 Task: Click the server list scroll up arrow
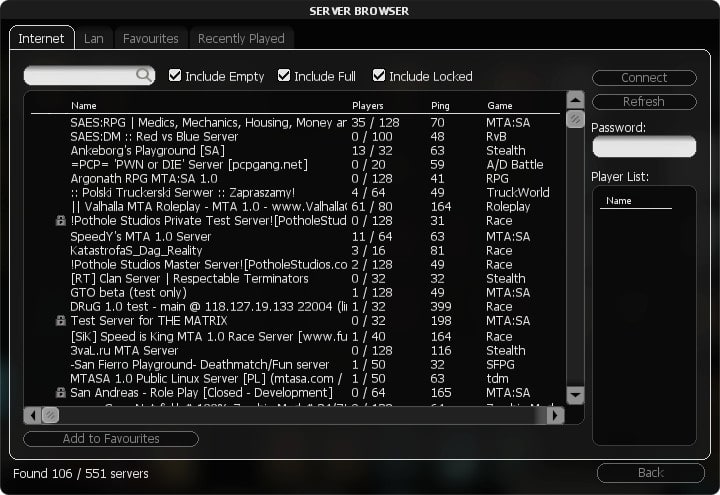point(575,99)
